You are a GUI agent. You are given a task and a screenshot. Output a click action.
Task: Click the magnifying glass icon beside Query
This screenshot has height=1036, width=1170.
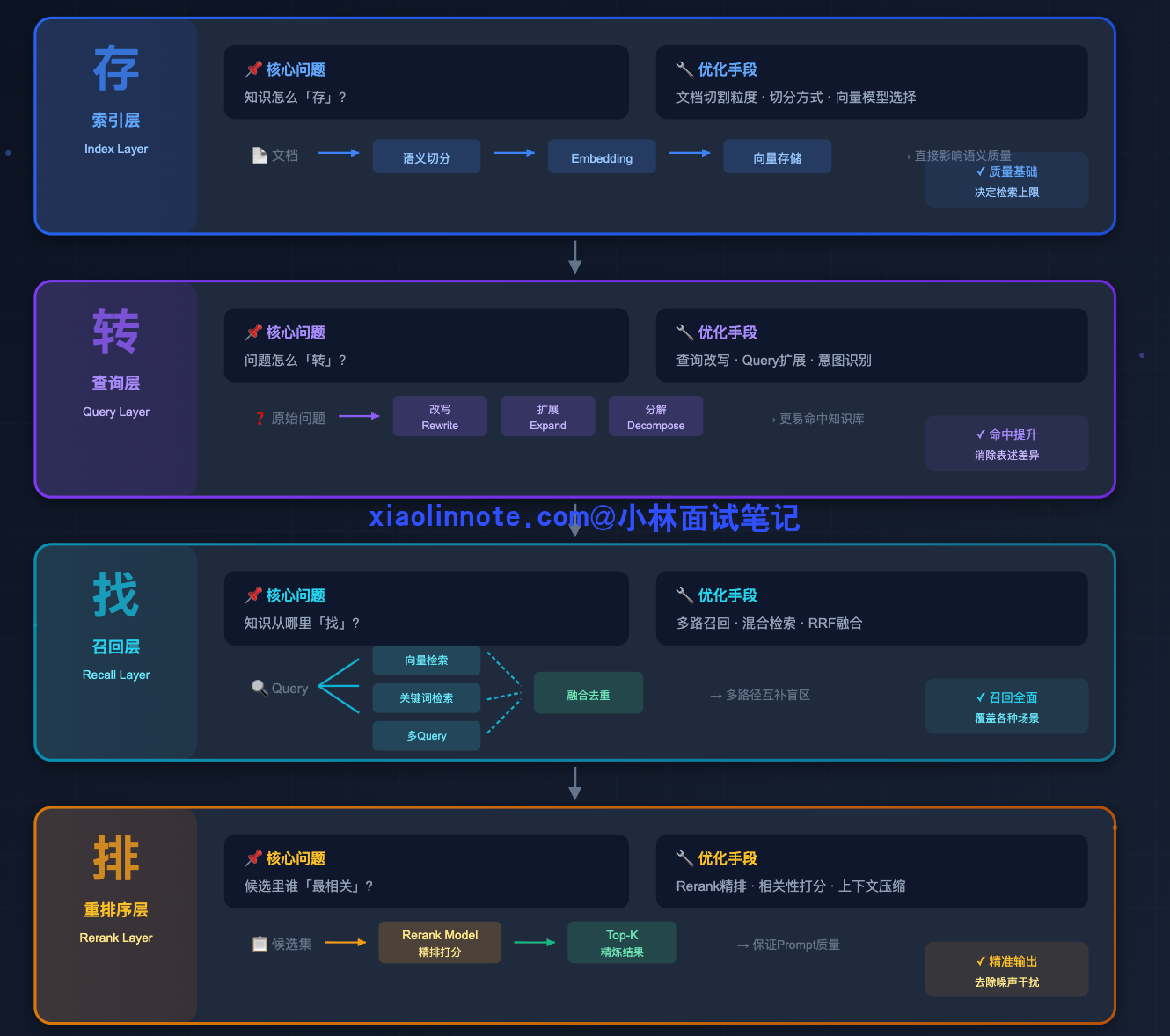(x=259, y=688)
